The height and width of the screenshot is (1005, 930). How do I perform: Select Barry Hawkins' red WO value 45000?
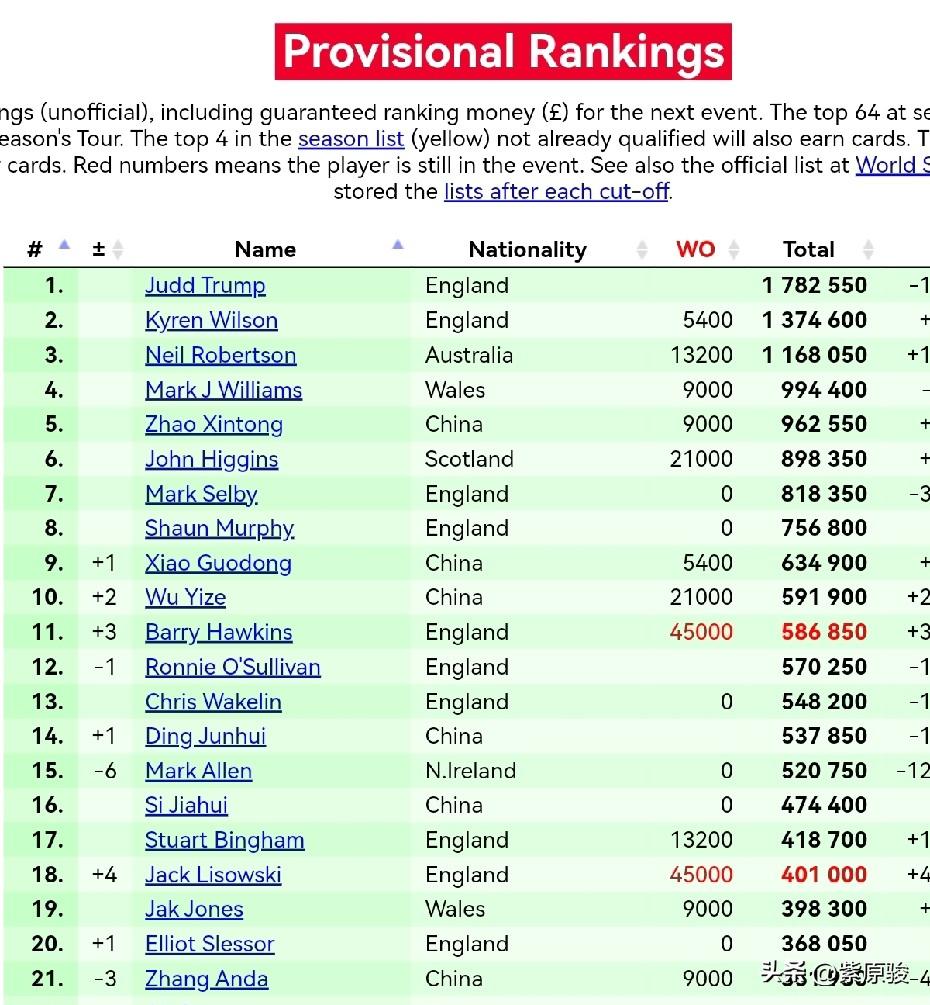click(x=701, y=632)
